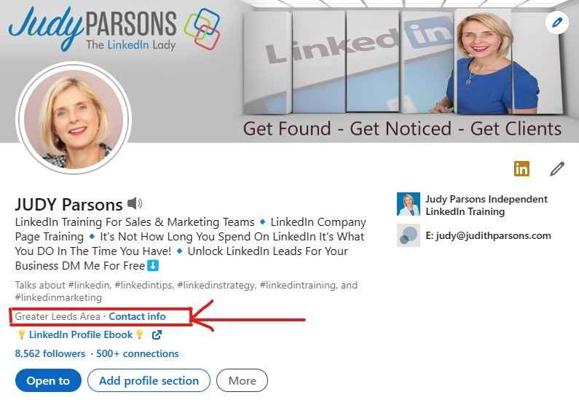This screenshot has width=579, height=400.
Task: Open the More actions menu
Action: 242,380
